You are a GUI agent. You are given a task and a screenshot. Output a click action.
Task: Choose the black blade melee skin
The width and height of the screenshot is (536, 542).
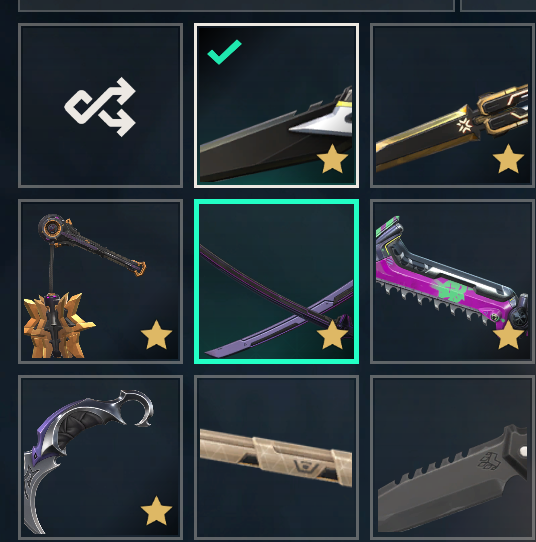(276, 106)
